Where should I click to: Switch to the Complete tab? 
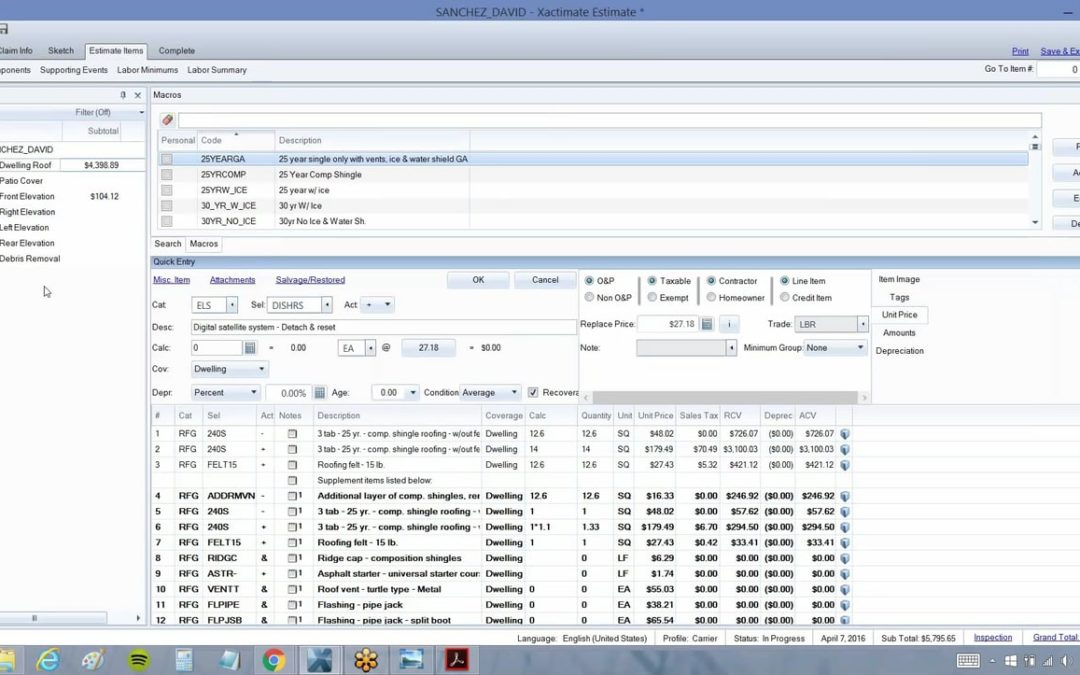click(x=176, y=50)
